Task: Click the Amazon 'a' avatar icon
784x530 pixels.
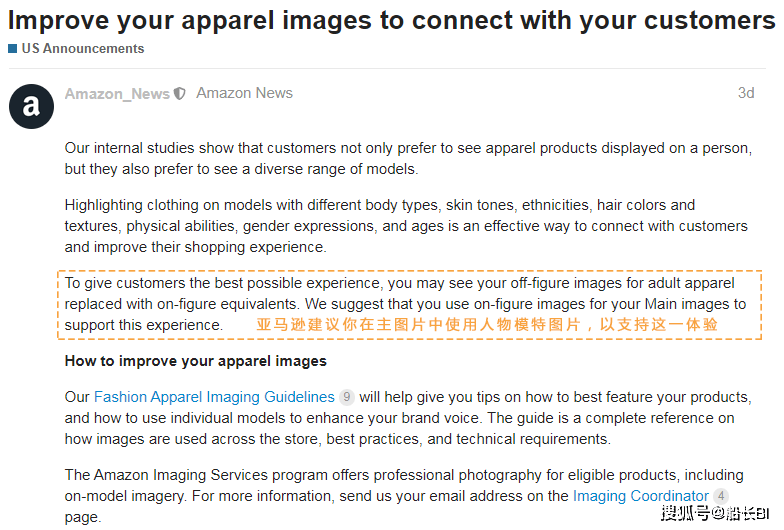Action: pos(32,106)
